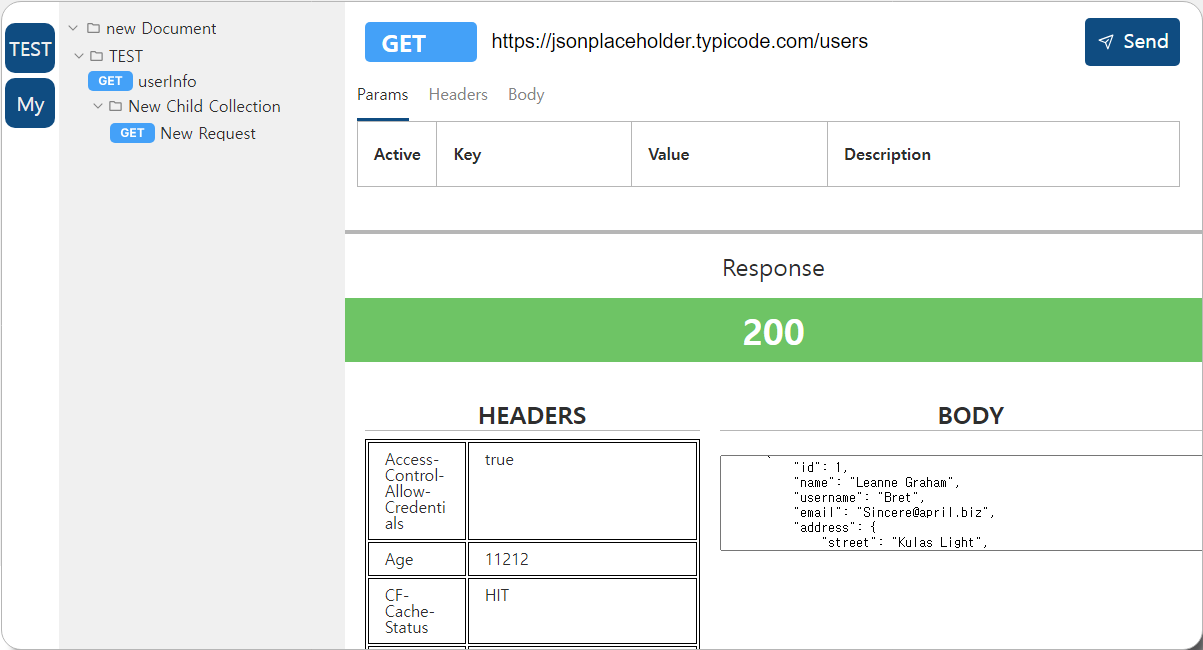Click the Key column header

pyautogui.click(x=534, y=154)
